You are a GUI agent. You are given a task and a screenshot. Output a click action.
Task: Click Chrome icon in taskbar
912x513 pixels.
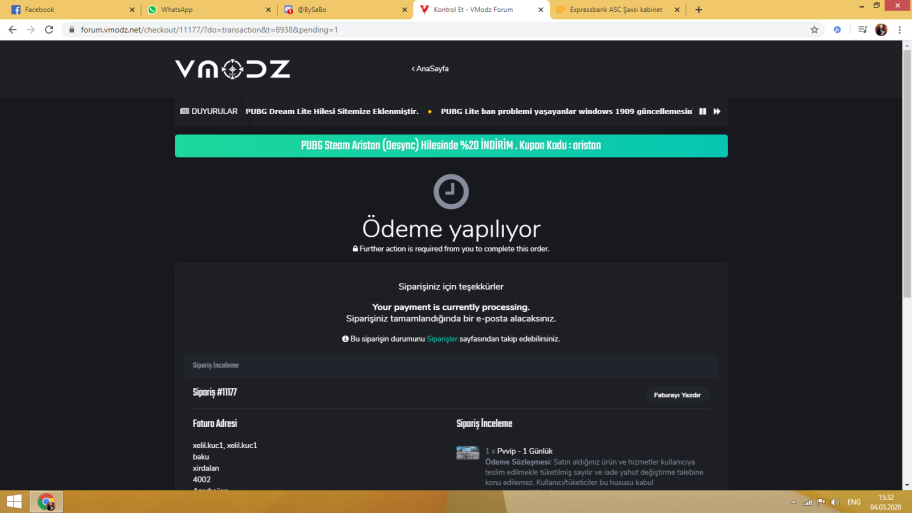click(47, 501)
